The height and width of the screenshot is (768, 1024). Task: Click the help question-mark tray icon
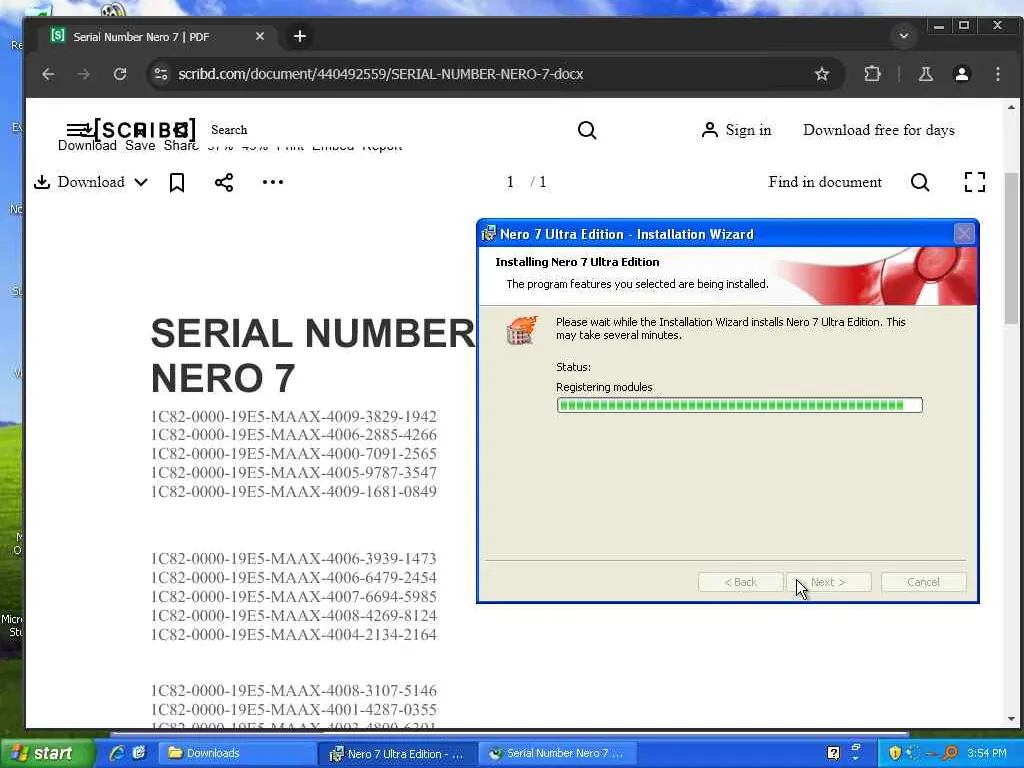[x=833, y=754]
